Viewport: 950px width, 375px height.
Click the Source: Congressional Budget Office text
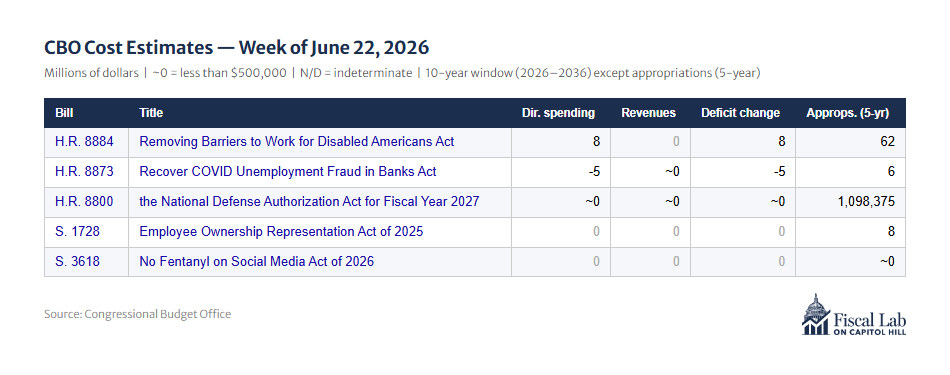coord(138,314)
